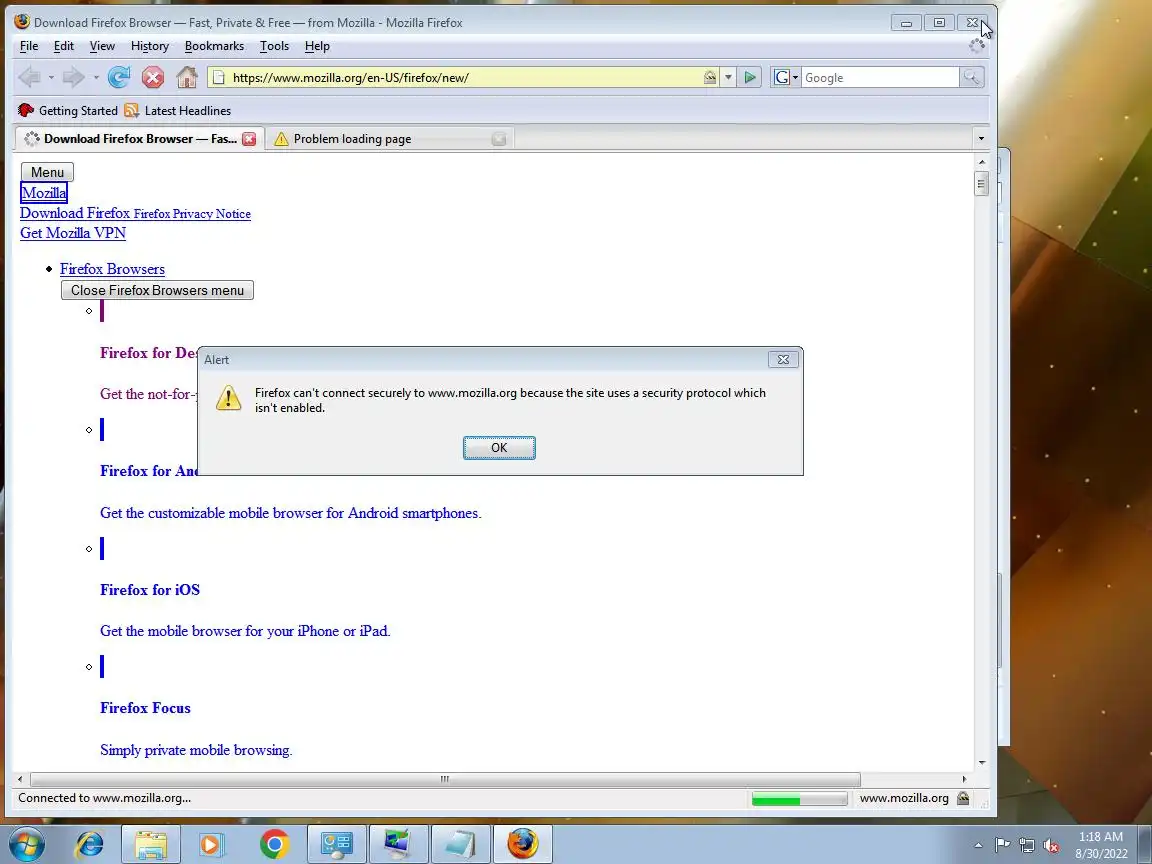Open the Getting Started bookmark
The image size is (1152, 864).
point(68,110)
